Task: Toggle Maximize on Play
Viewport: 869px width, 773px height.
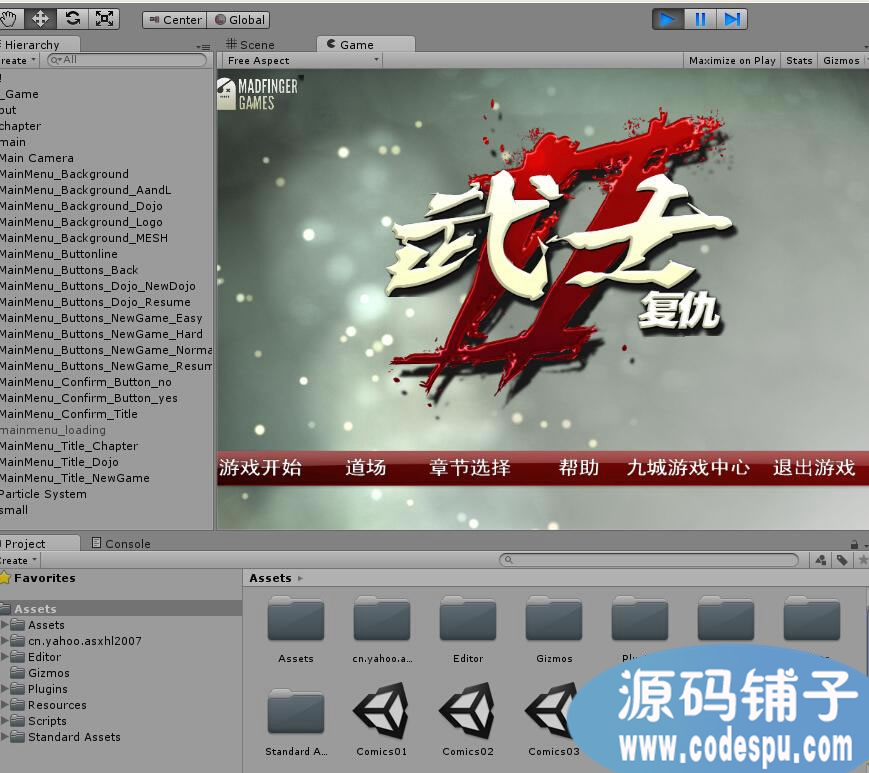Action: (x=732, y=60)
